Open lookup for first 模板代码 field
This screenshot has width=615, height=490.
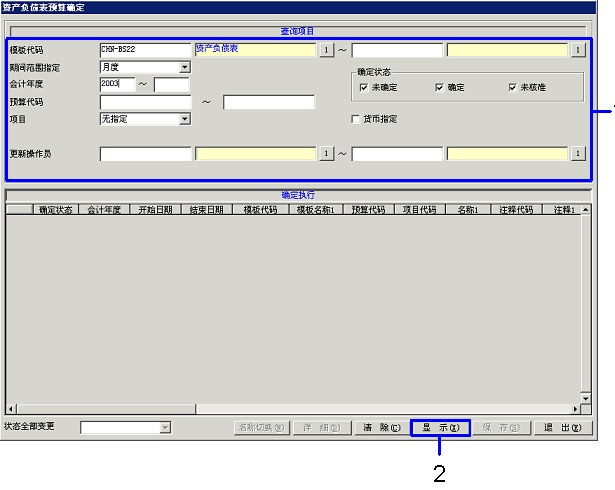(325, 49)
